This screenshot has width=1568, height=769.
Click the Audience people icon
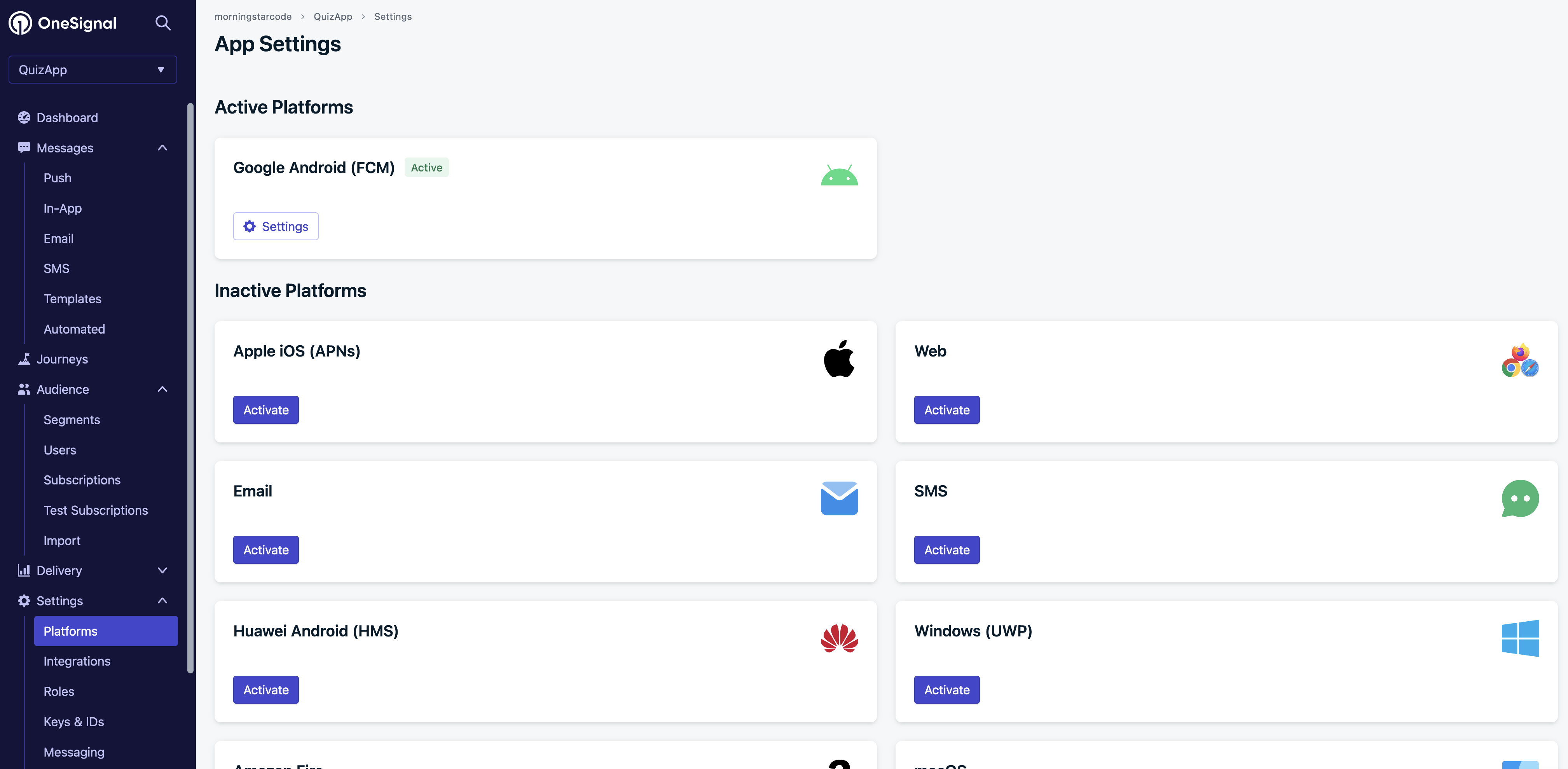point(24,390)
